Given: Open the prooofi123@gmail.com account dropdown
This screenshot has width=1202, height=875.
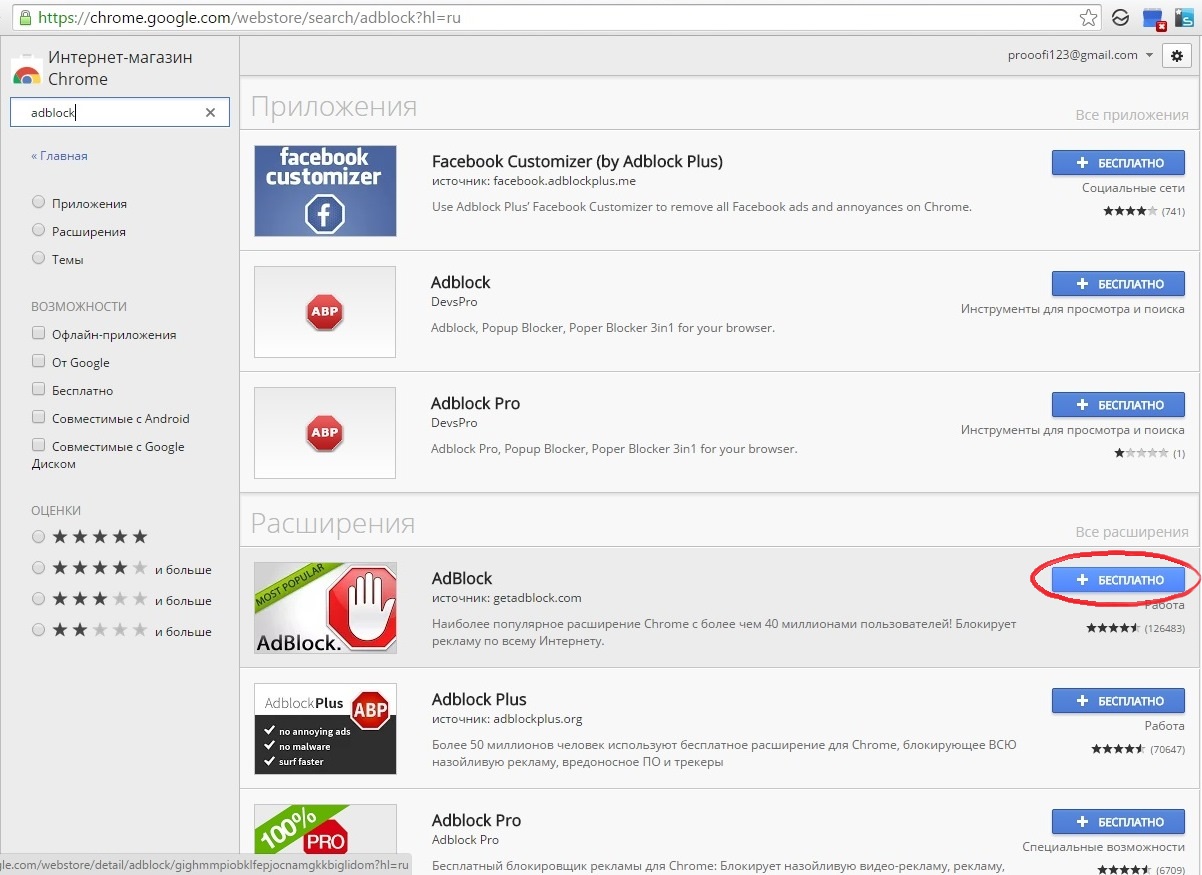Looking at the screenshot, I should click(1080, 55).
